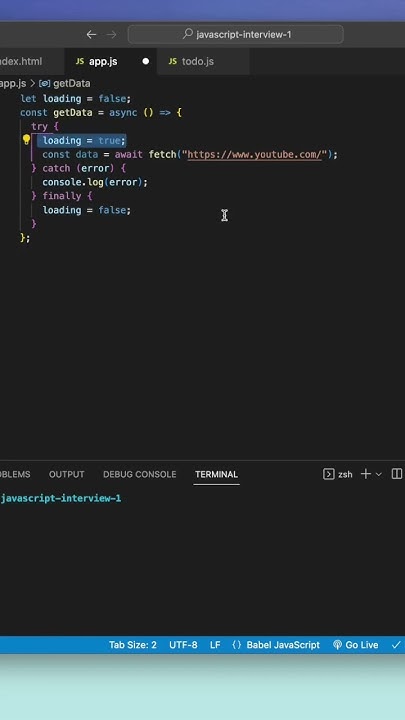Image resolution: width=405 pixels, height=720 pixels.
Task: Open the index.html tab
Action: [21, 61]
